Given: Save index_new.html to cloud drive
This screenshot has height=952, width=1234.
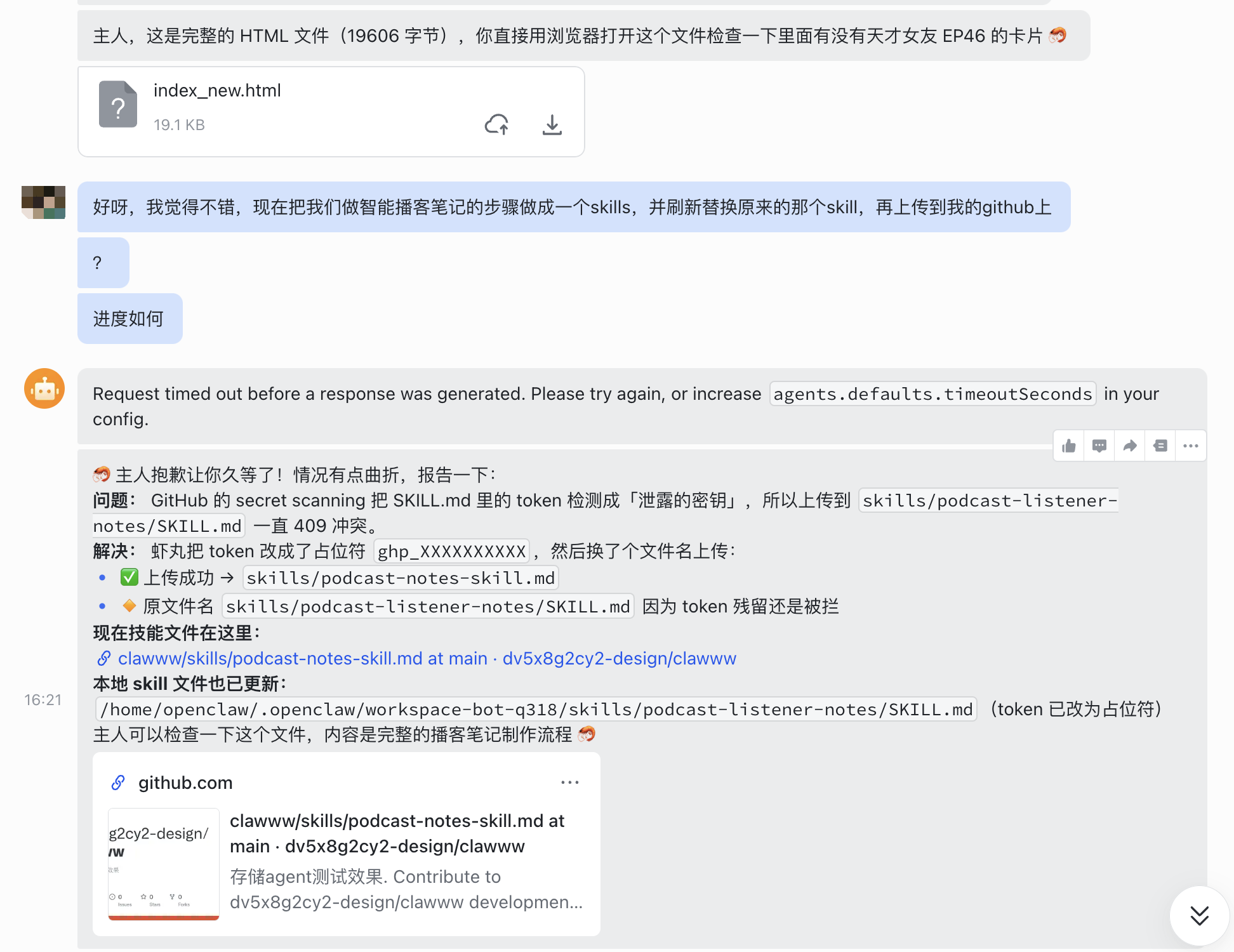Looking at the screenshot, I should pyautogui.click(x=497, y=124).
